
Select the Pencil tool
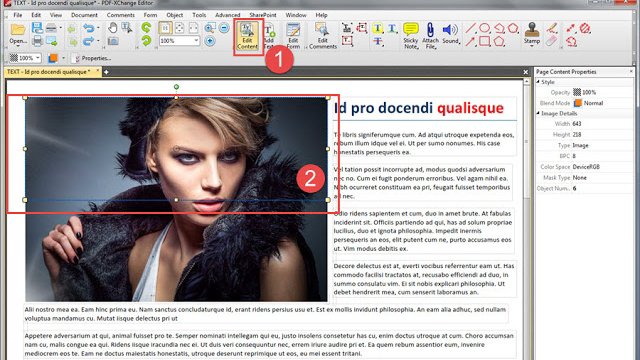pos(551,28)
